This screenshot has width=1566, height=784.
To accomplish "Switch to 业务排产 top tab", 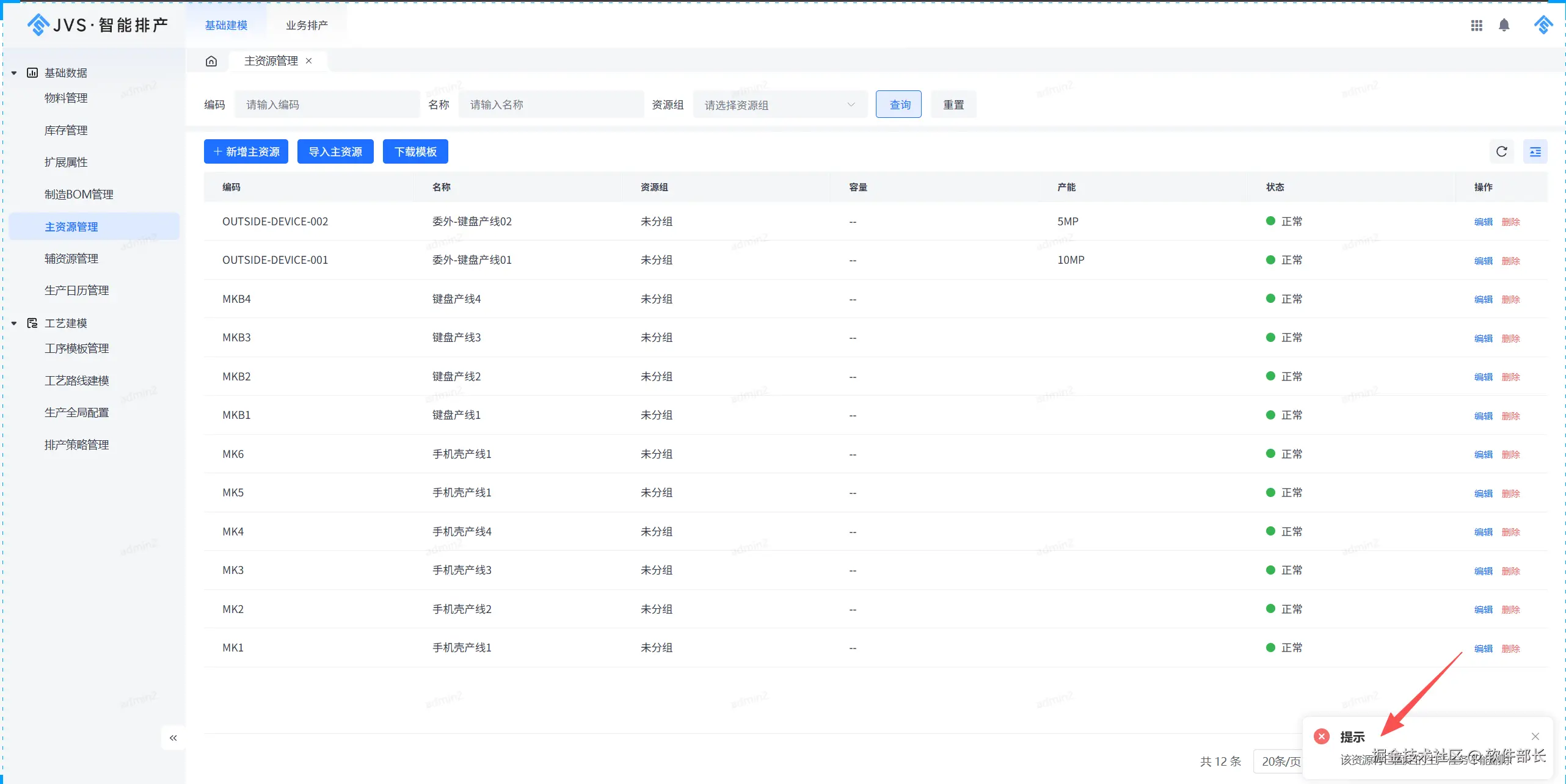I will (307, 25).
